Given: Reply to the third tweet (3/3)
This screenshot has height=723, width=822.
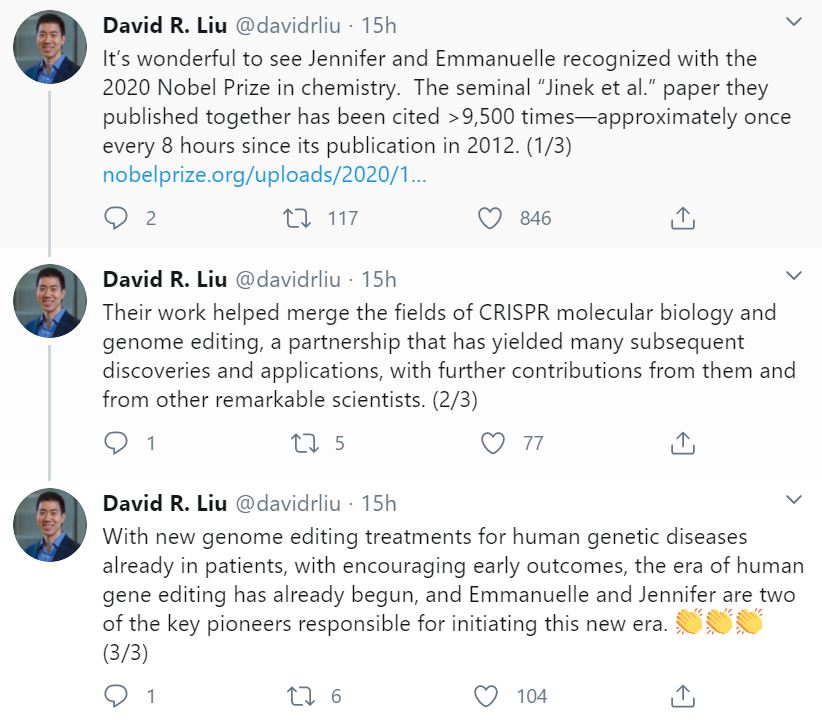Looking at the screenshot, I should (117, 695).
